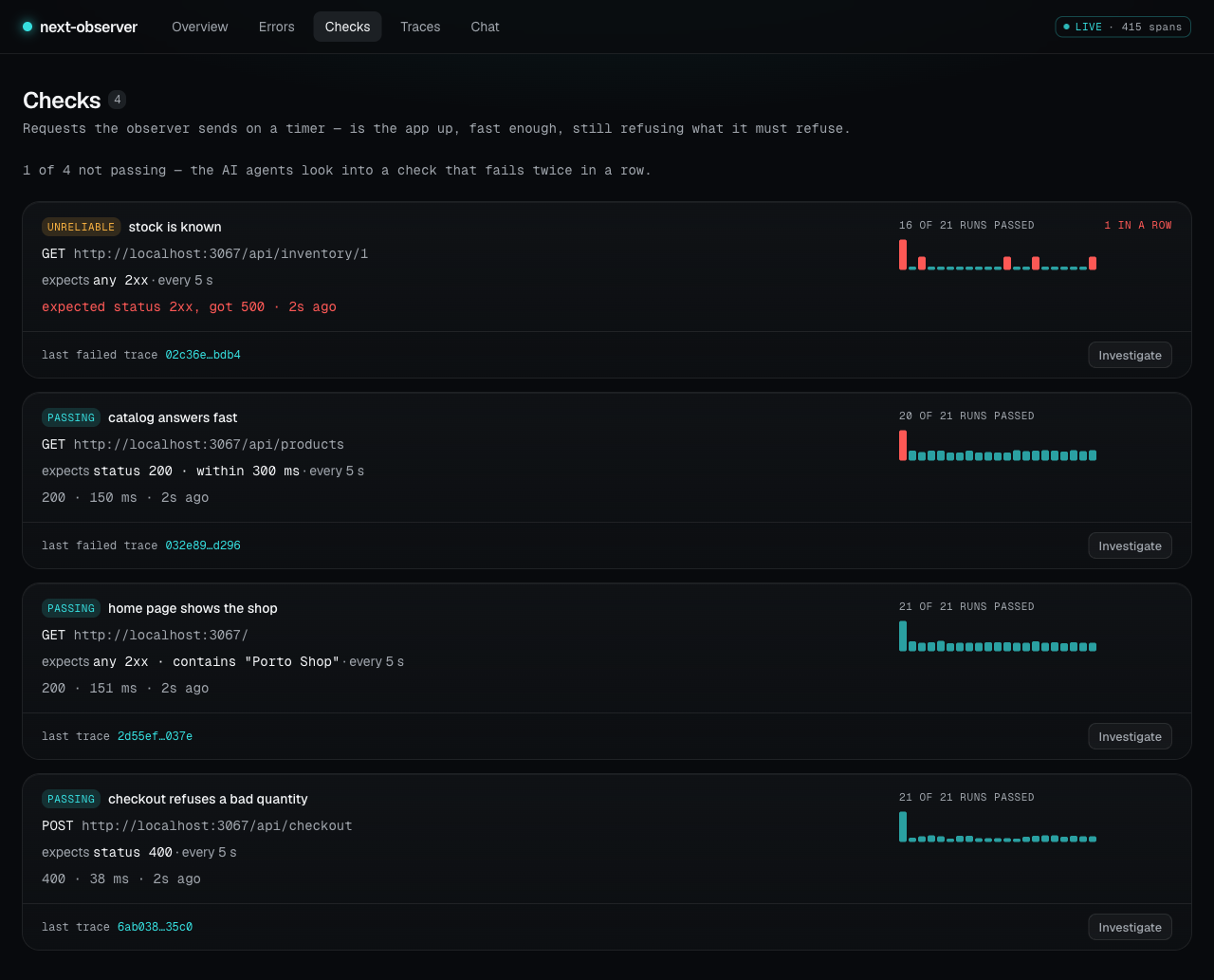Click the tall first bar in home page chart

903,637
